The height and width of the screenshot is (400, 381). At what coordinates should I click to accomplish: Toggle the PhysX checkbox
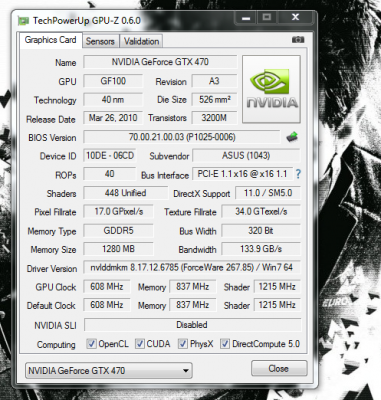(x=183, y=344)
